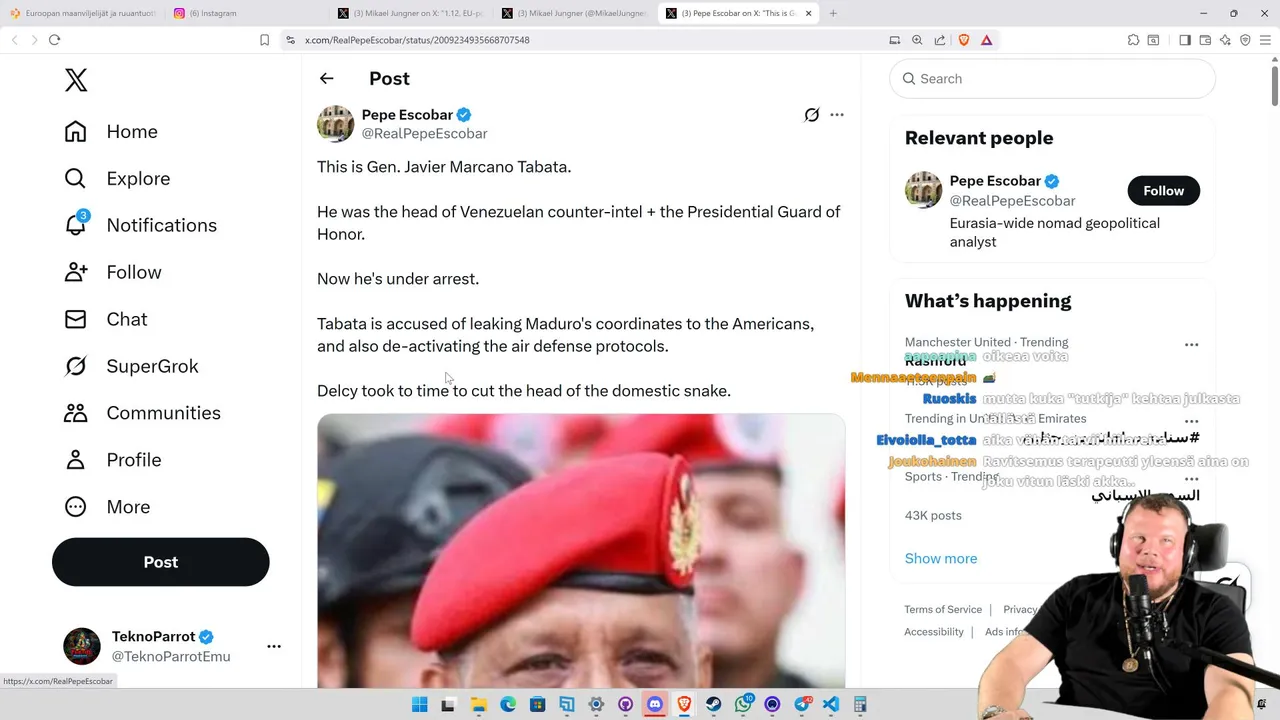Click the Brave Shields icon in address bar
This screenshot has width=1280, height=720.
964,40
